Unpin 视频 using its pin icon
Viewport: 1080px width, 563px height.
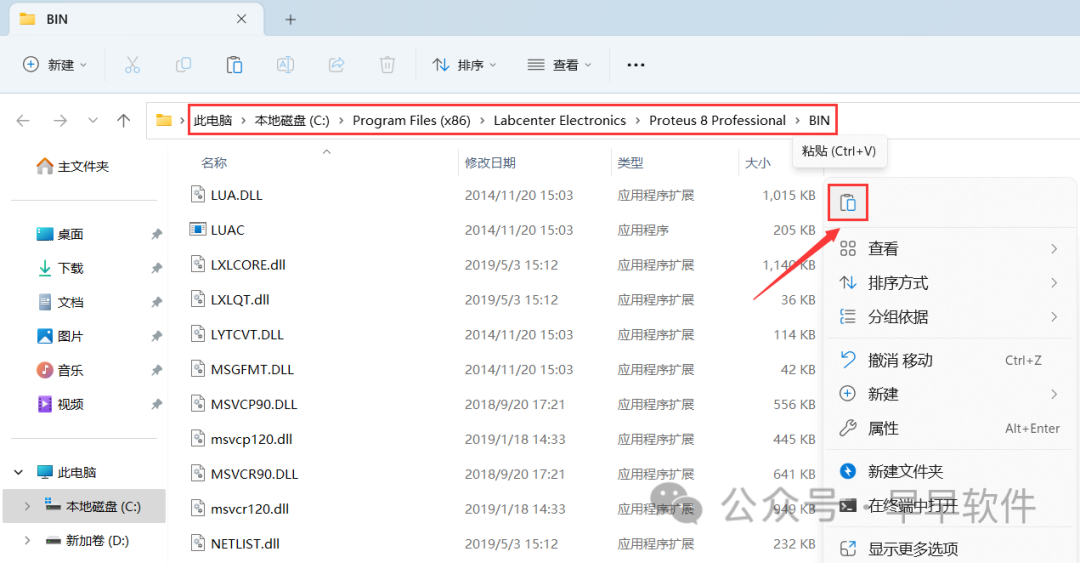click(157, 404)
